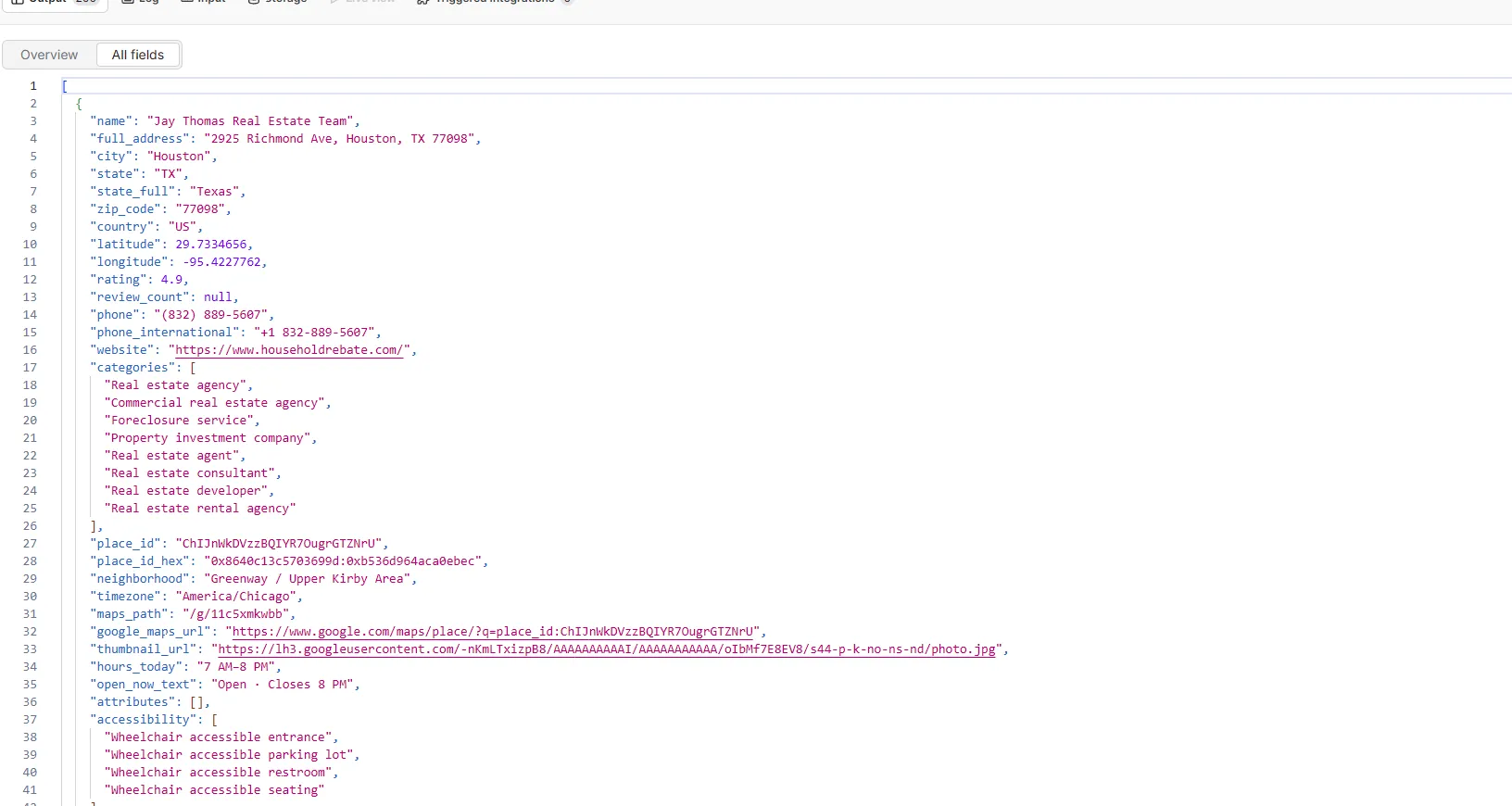Click the "Wheelchair accessible restroom" entry
Screen dimensions: 1512x806
pyautogui.click(x=221, y=773)
